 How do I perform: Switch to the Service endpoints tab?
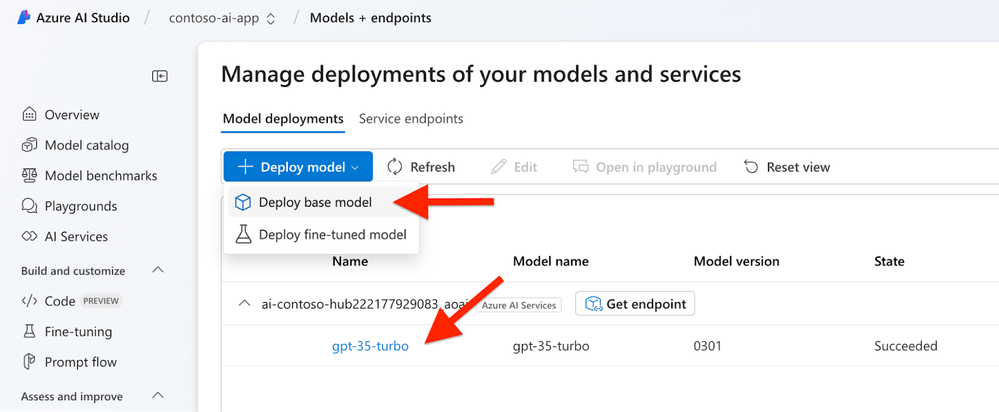pyautogui.click(x=411, y=119)
